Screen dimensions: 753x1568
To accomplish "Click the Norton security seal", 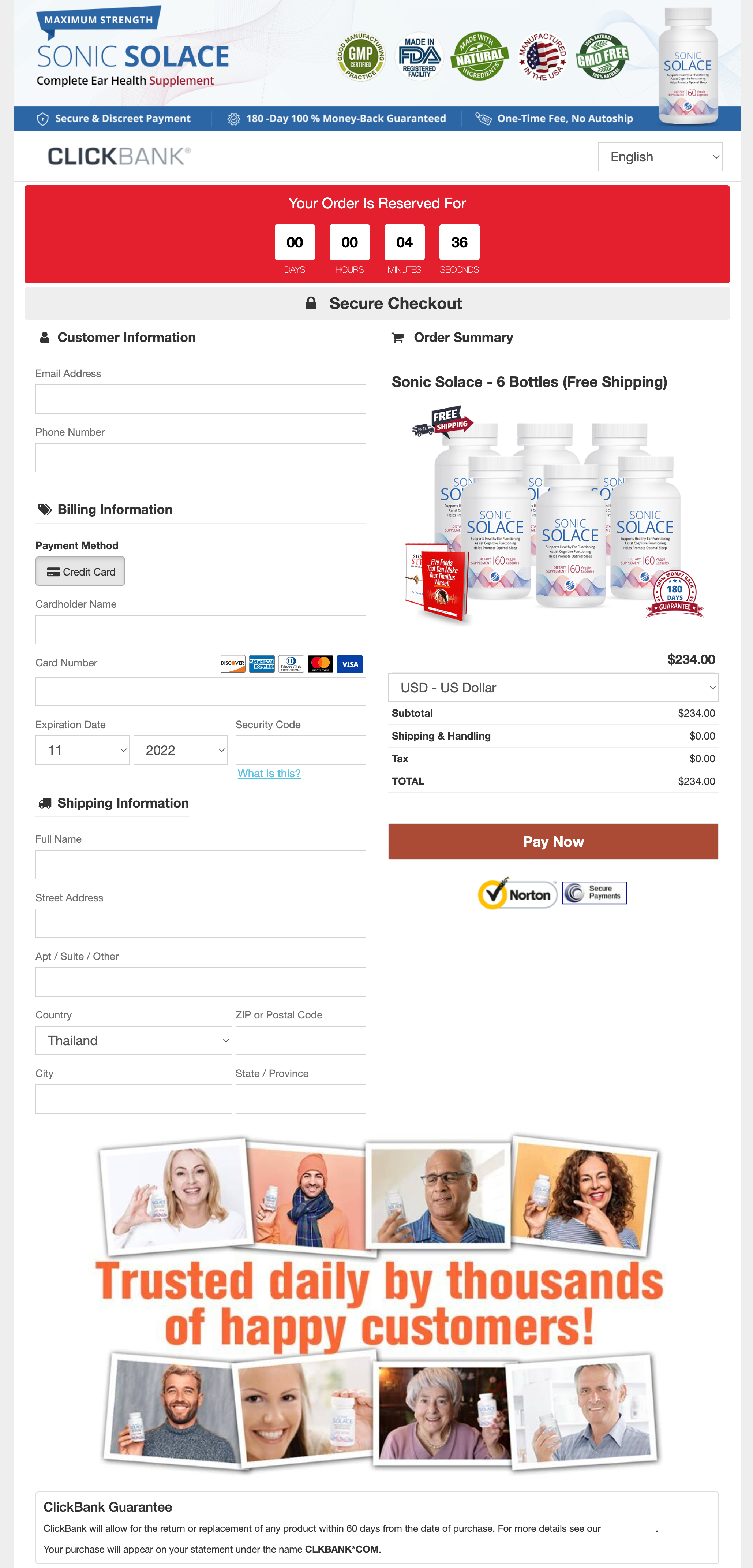I will [x=518, y=894].
